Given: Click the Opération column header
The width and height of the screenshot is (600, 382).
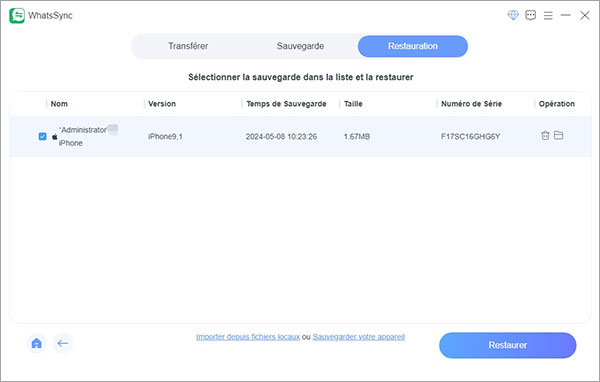Looking at the screenshot, I should [x=557, y=104].
